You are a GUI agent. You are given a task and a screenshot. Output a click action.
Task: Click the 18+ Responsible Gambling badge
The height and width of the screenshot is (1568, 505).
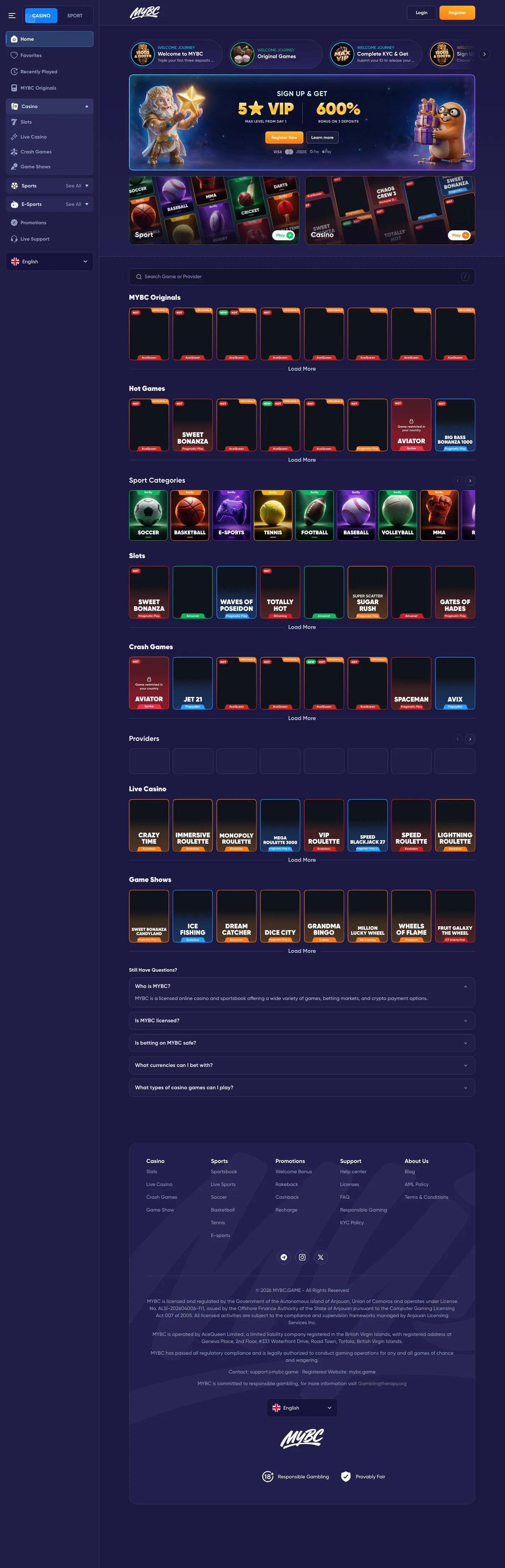coord(296,1477)
